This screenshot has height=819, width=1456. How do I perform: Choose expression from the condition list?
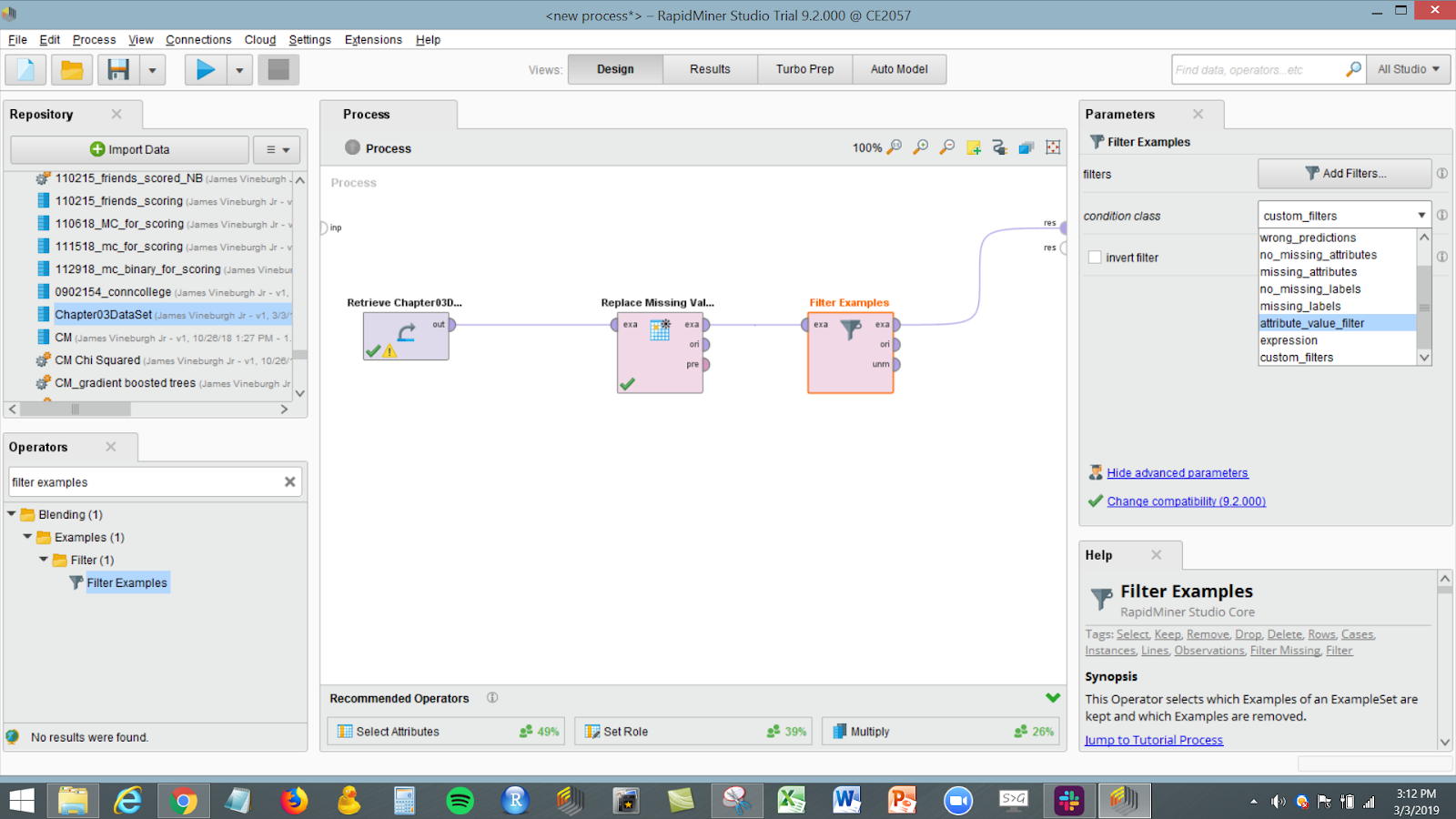point(1337,340)
